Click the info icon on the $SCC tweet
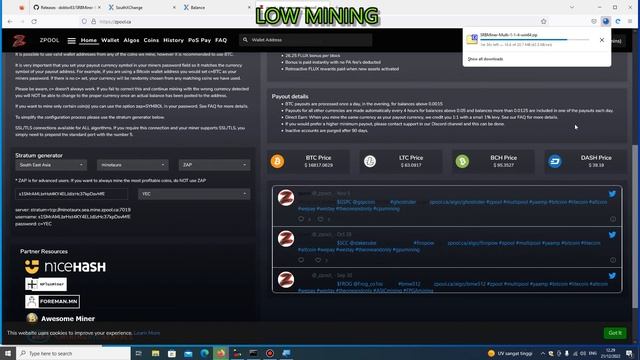The width and height of the screenshot is (640, 360). (613, 260)
